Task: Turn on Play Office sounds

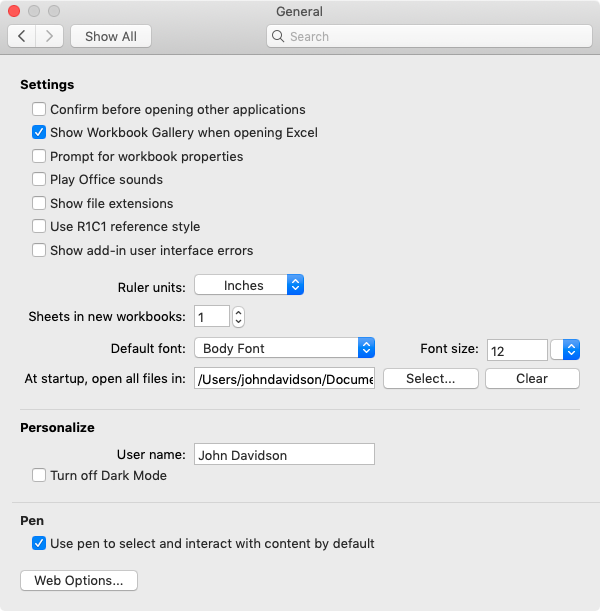Action: coord(39,180)
